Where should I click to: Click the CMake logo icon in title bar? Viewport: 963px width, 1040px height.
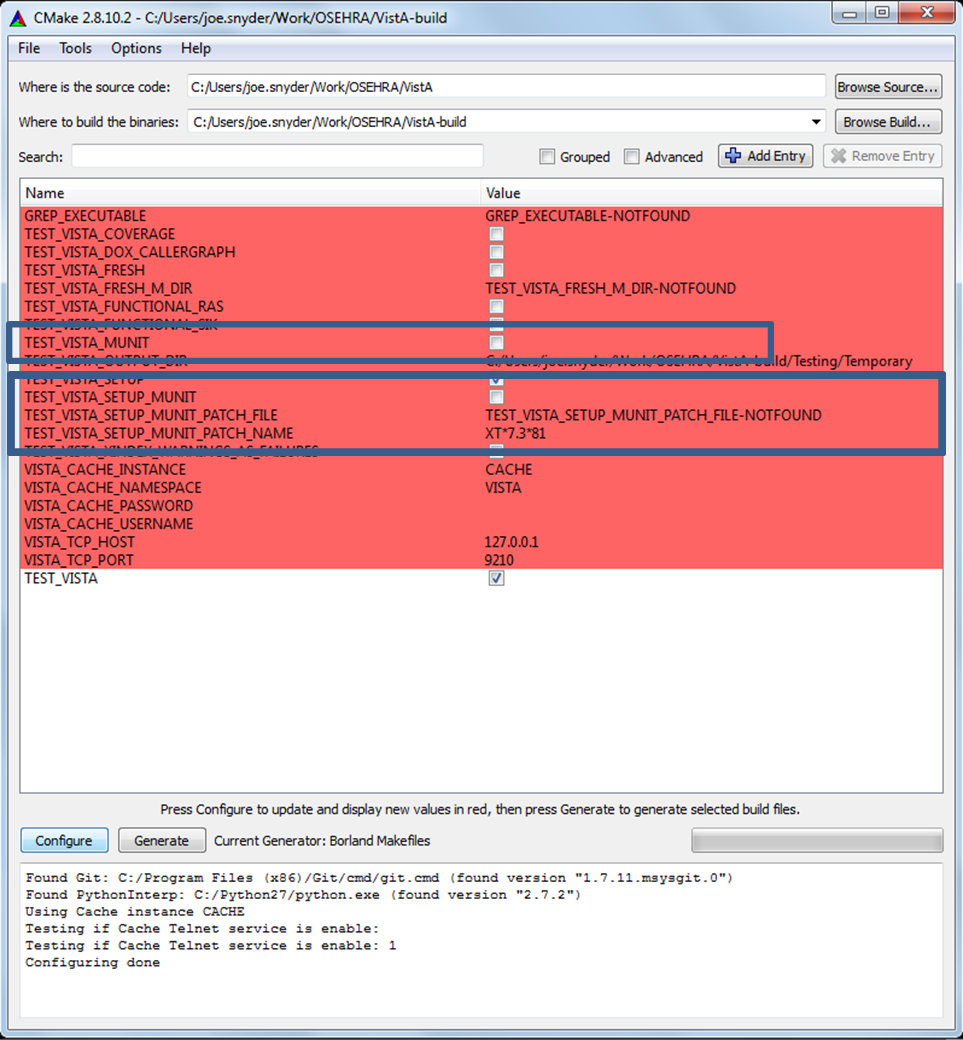click(17, 17)
